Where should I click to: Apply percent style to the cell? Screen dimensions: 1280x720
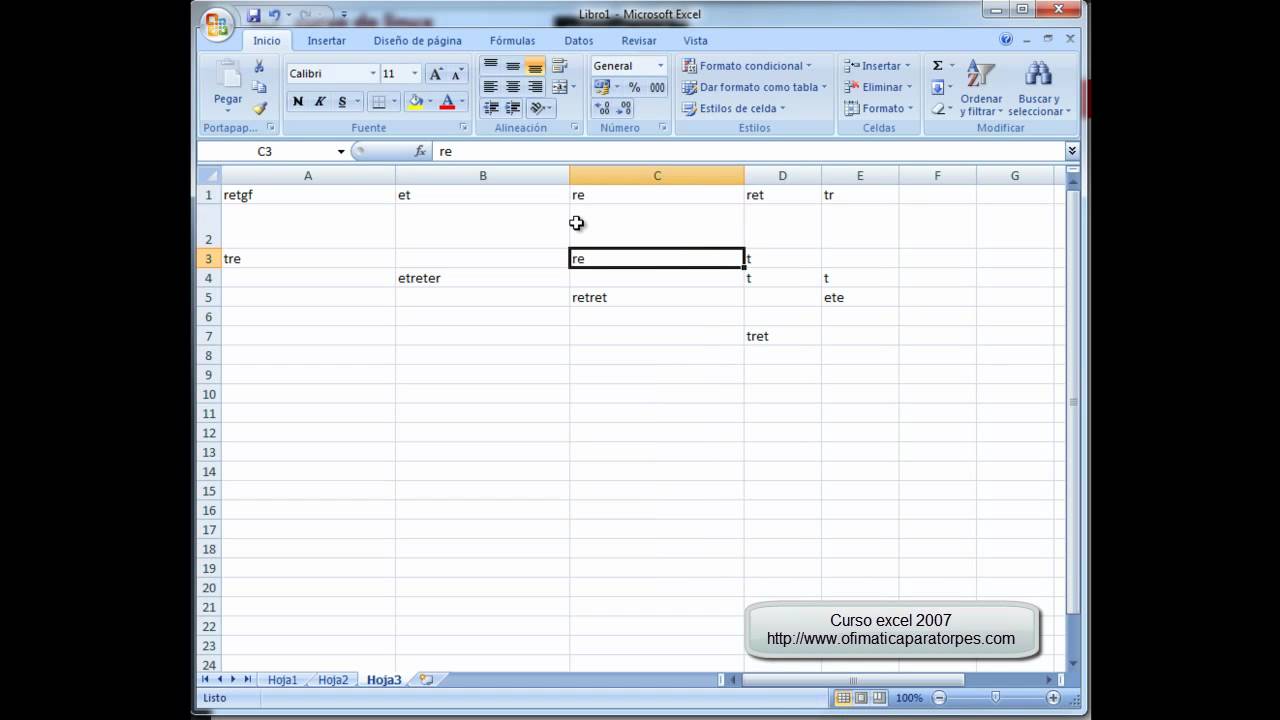[634, 87]
